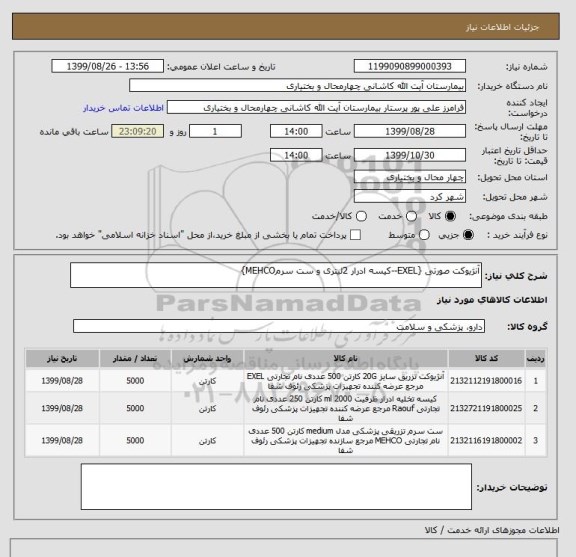
Task: Click the buyer organization name field
Action: pos(298,86)
